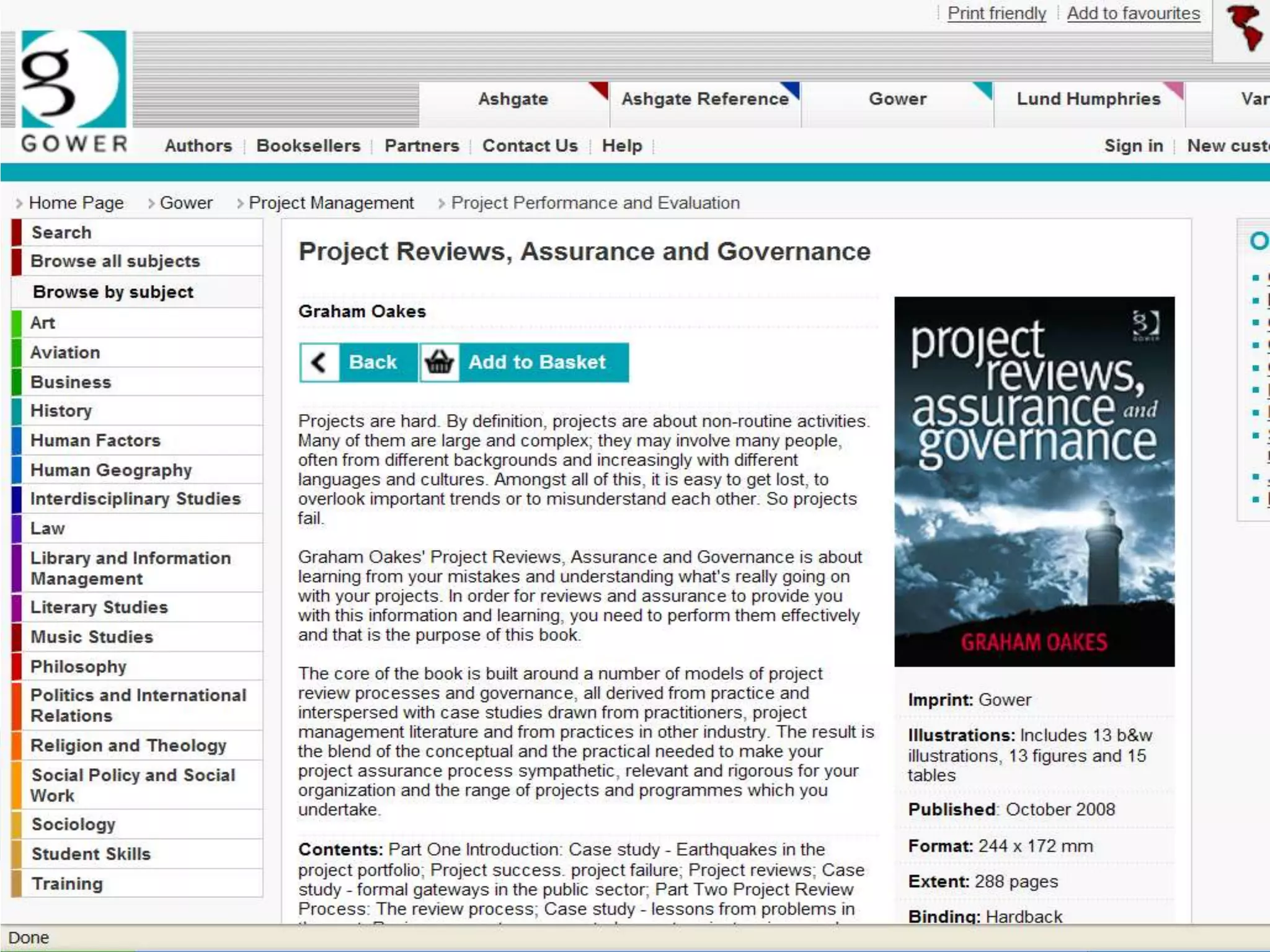
Task: Browse the Philosophy subject category
Action: click(x=78, y=667)
